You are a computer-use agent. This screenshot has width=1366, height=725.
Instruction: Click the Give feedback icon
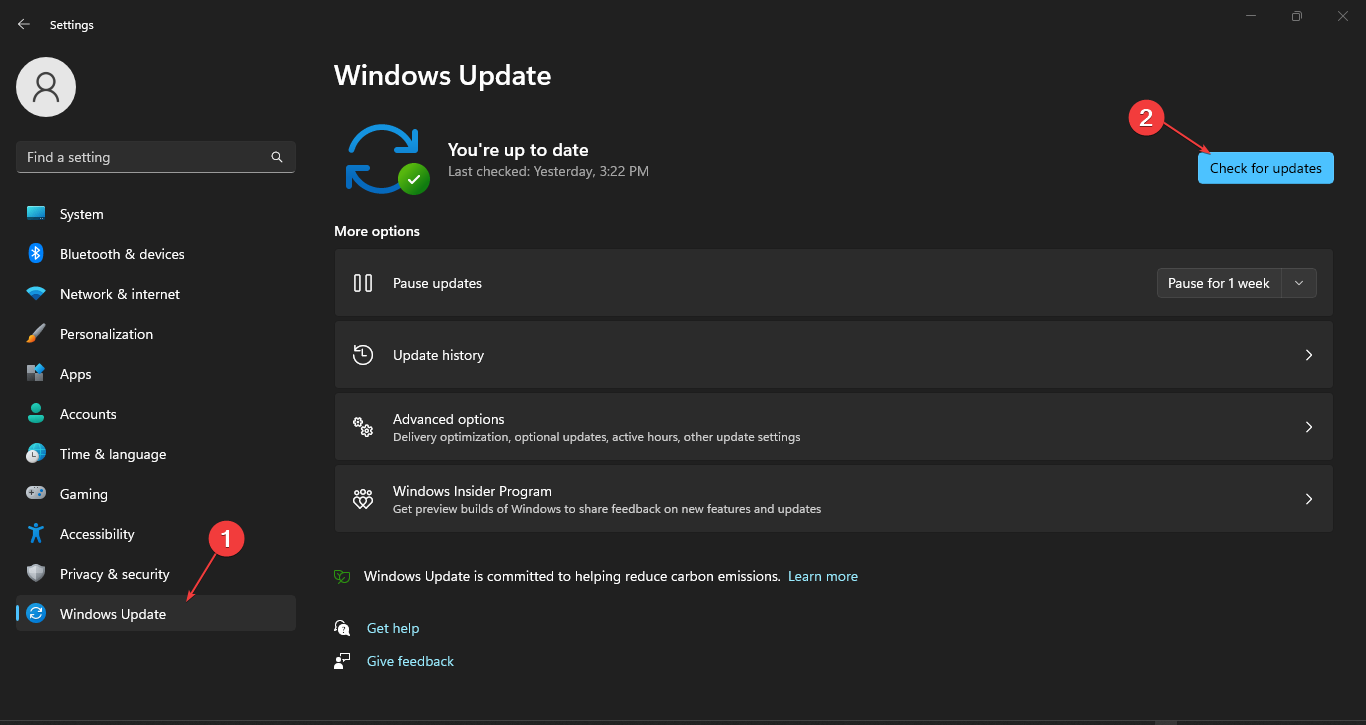pos(343,661)
